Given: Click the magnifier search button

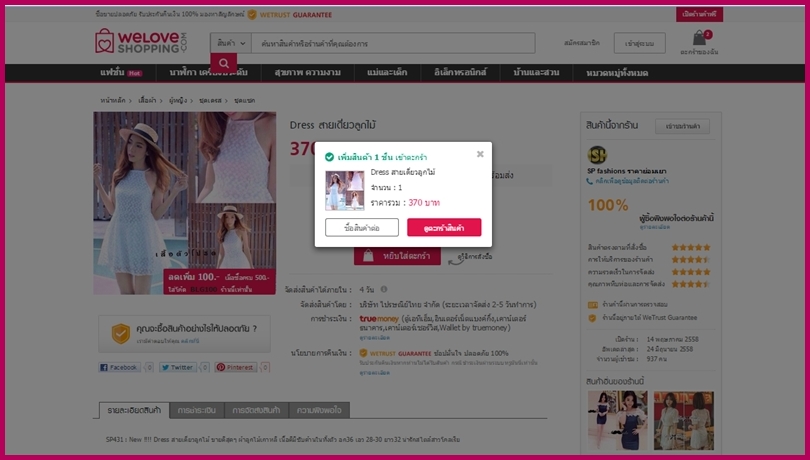Looking at the screenshot, I should click(x=224, y=63).
